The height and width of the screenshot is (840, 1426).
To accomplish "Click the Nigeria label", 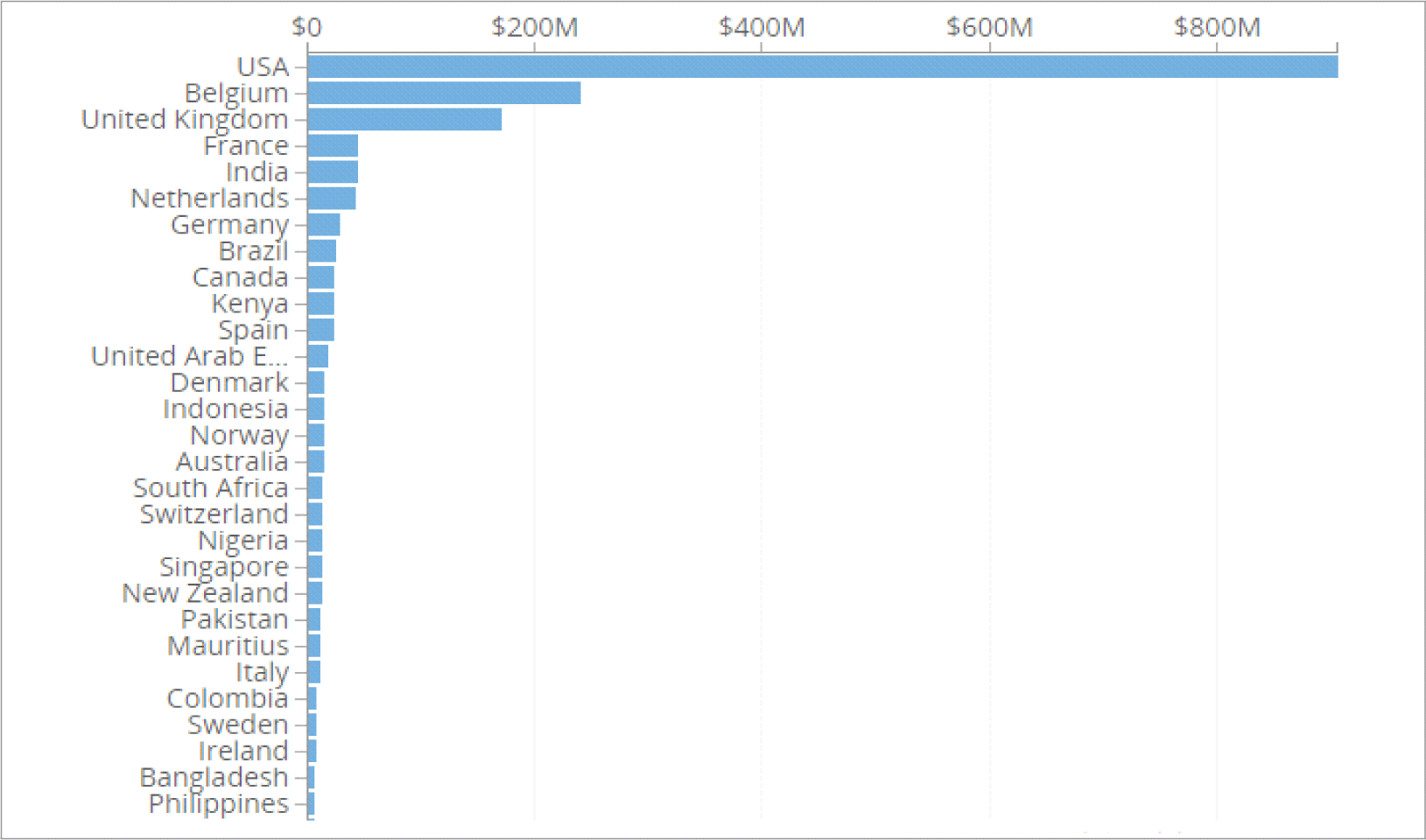I will [x=243, y=541].
